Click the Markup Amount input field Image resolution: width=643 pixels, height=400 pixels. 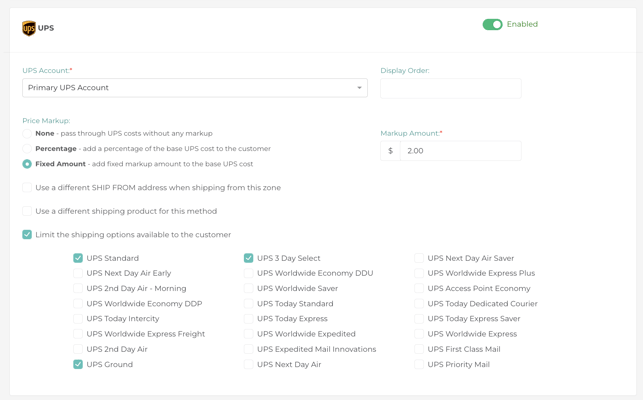tap(461, 151)
